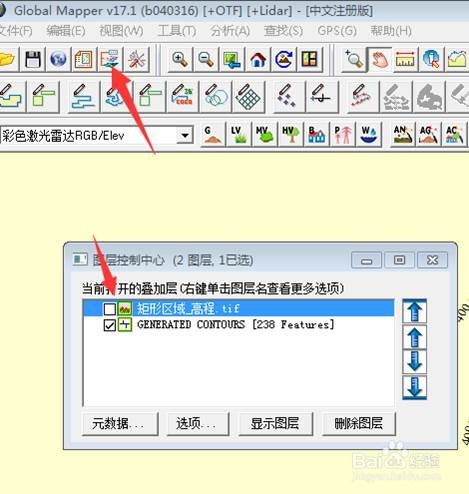Maximize the 图层控制中心 dialog
The height and width of the screenshot is (494, 469).
pyautogui.click(x=399, y=260)
